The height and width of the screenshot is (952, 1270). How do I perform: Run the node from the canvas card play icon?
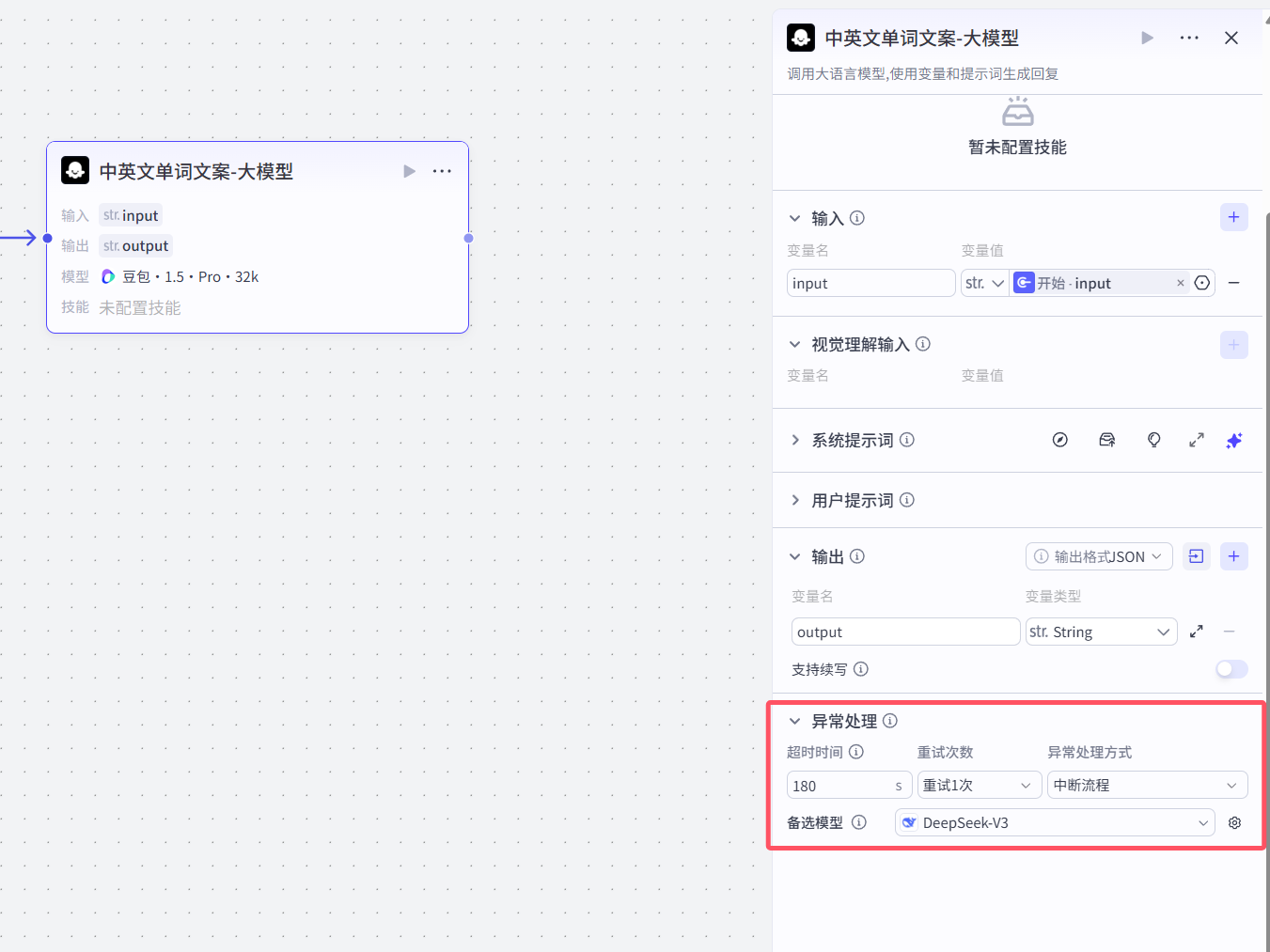[409, 171]
